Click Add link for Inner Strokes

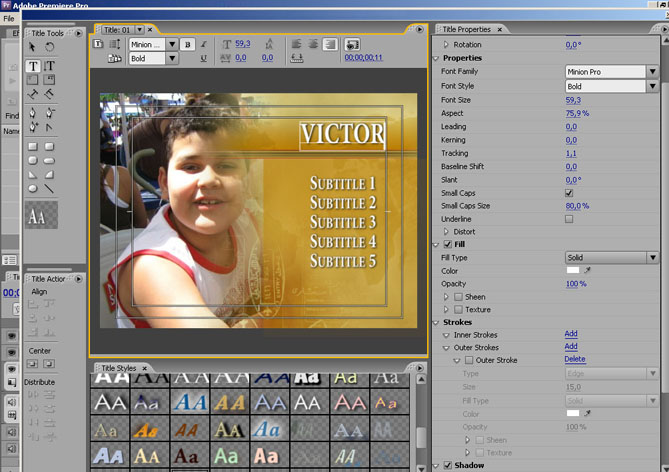(570, 334)
